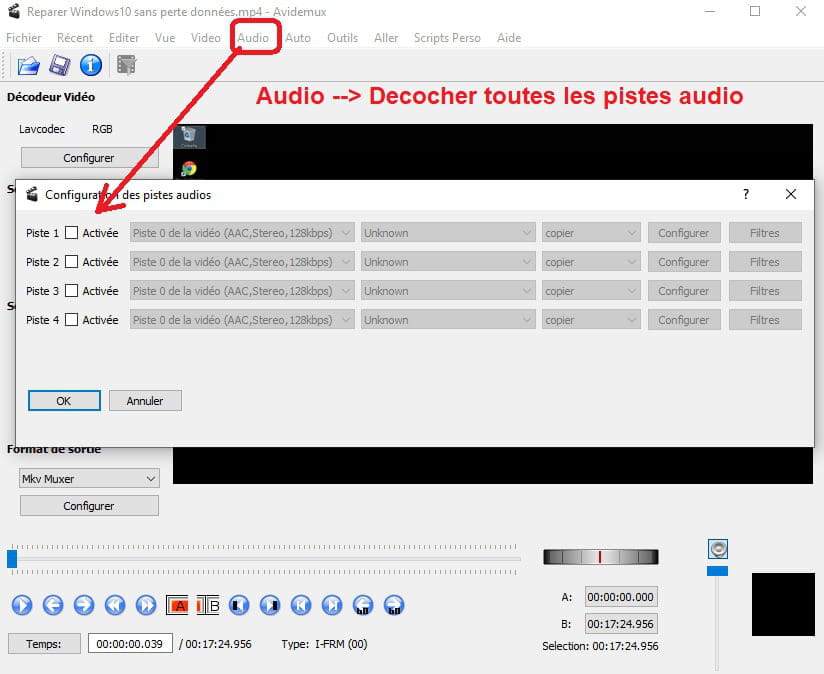The width and height of the screenshot is (824, 674).
Task: Click the Annuler button
Action: [x=145, y=400]
